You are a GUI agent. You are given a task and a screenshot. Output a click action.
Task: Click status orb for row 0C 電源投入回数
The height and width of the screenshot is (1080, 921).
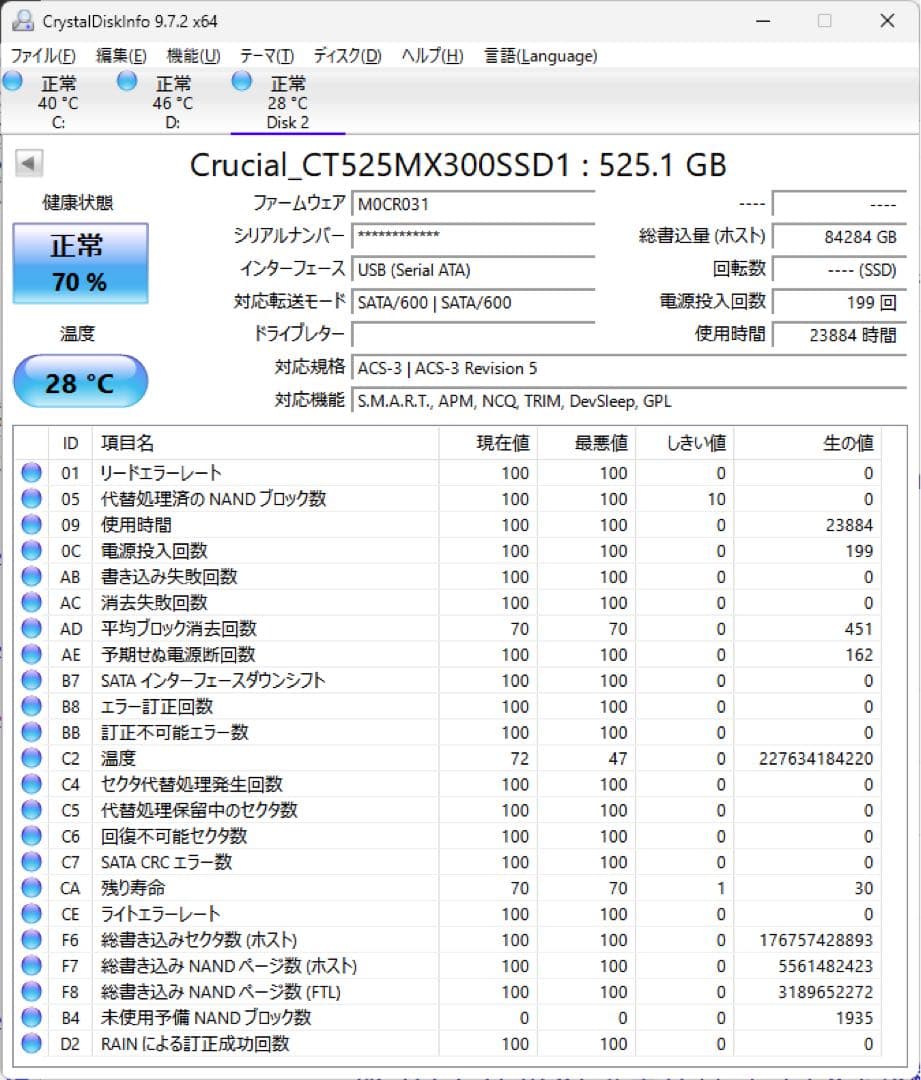click(31, 550)
